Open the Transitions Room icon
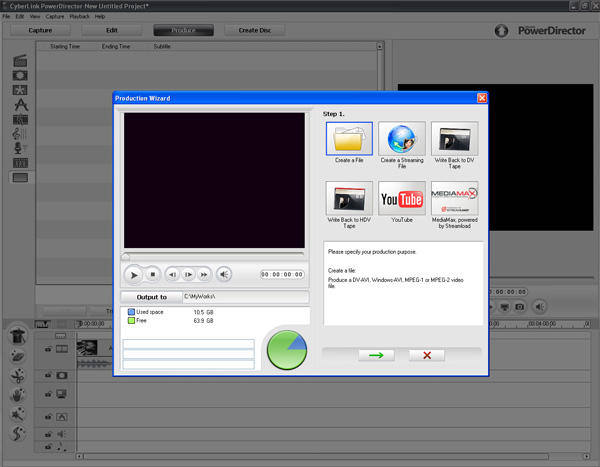600x467 pixels. point(20,119)
